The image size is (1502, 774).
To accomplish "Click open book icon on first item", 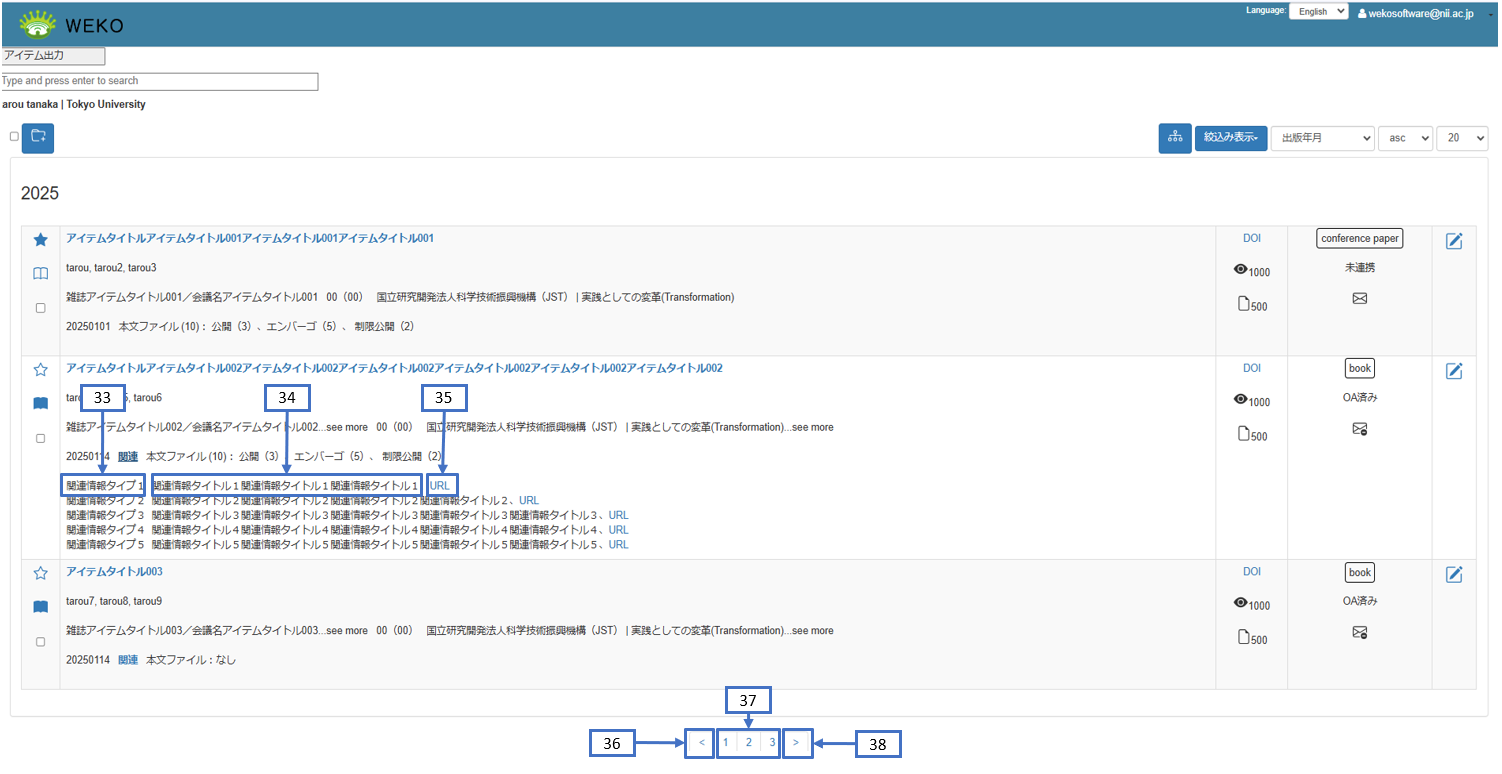I will click(41, 273).
